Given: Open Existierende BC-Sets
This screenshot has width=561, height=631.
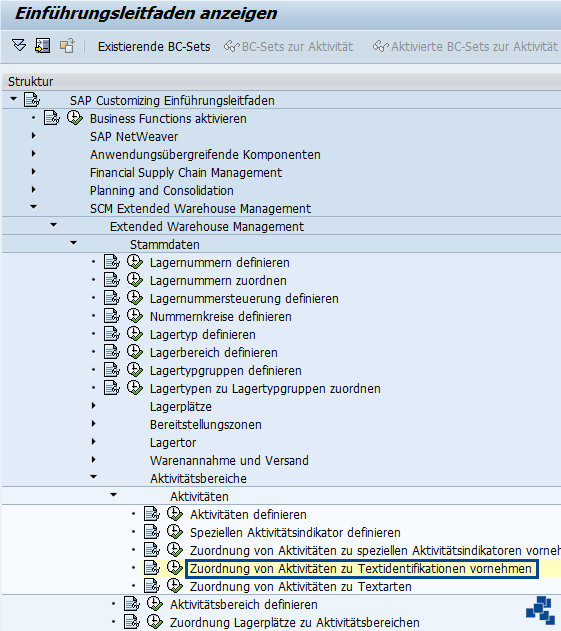Looking at the screenshot, I should [x=154, y=47].
